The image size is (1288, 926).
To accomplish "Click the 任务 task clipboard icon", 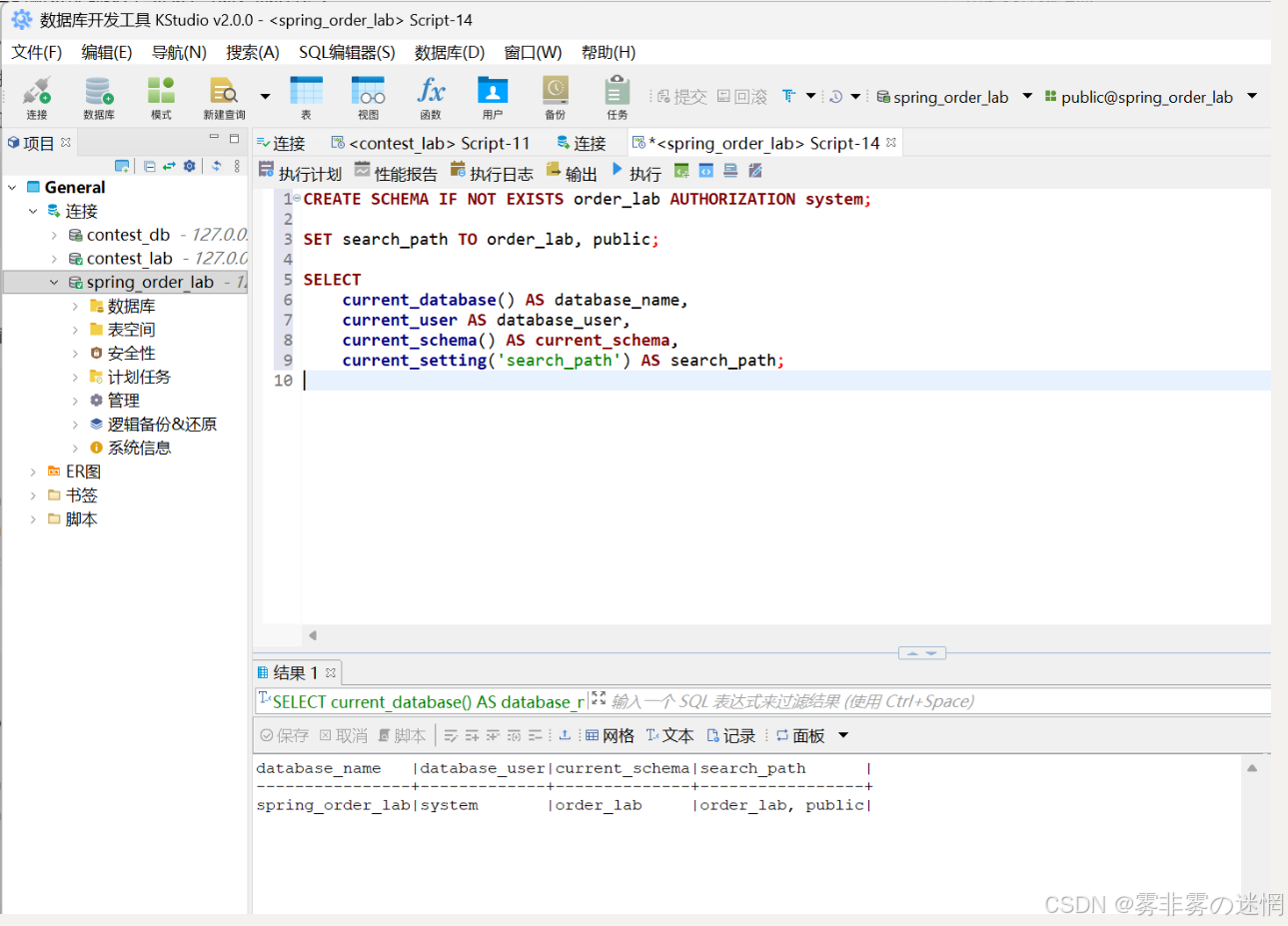I will coord(618,97).
